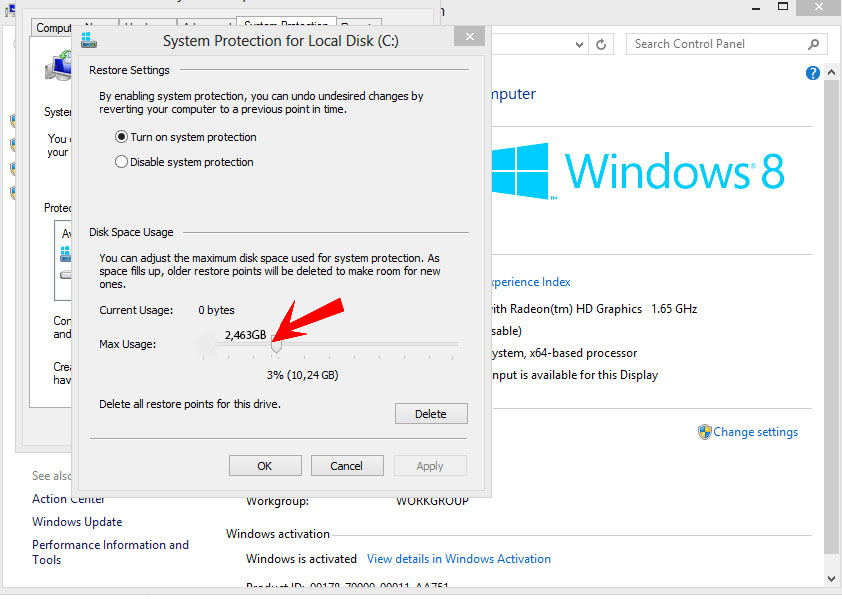842x599 pixels.
Task: Select Turn on system protection option
Action: point(186,137)
